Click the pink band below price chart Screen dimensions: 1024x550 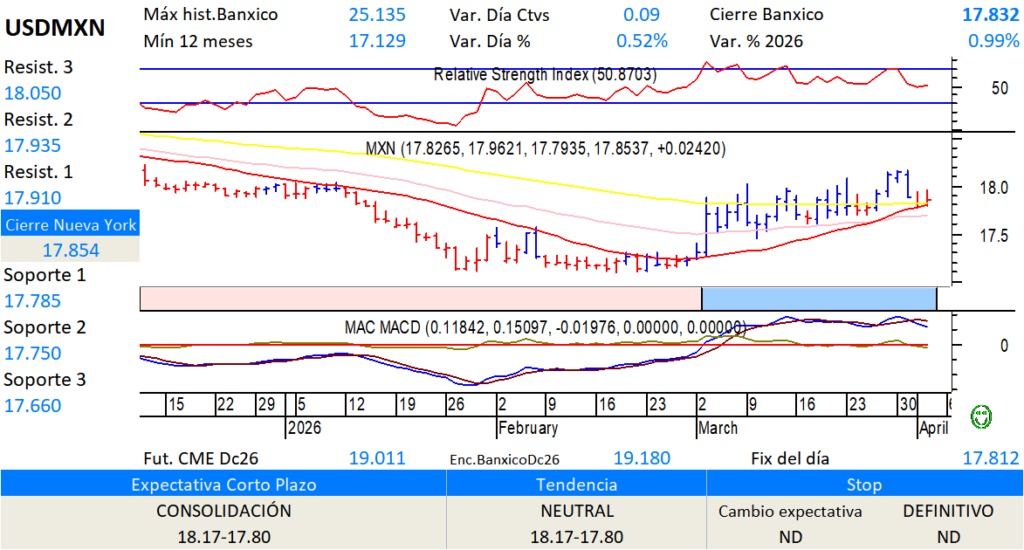[420, 298]
